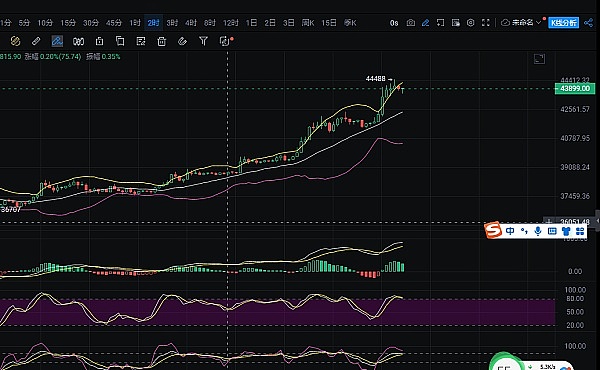Open the drawing filter funnel icon
The image size is (600, 370).
(204, 41)
